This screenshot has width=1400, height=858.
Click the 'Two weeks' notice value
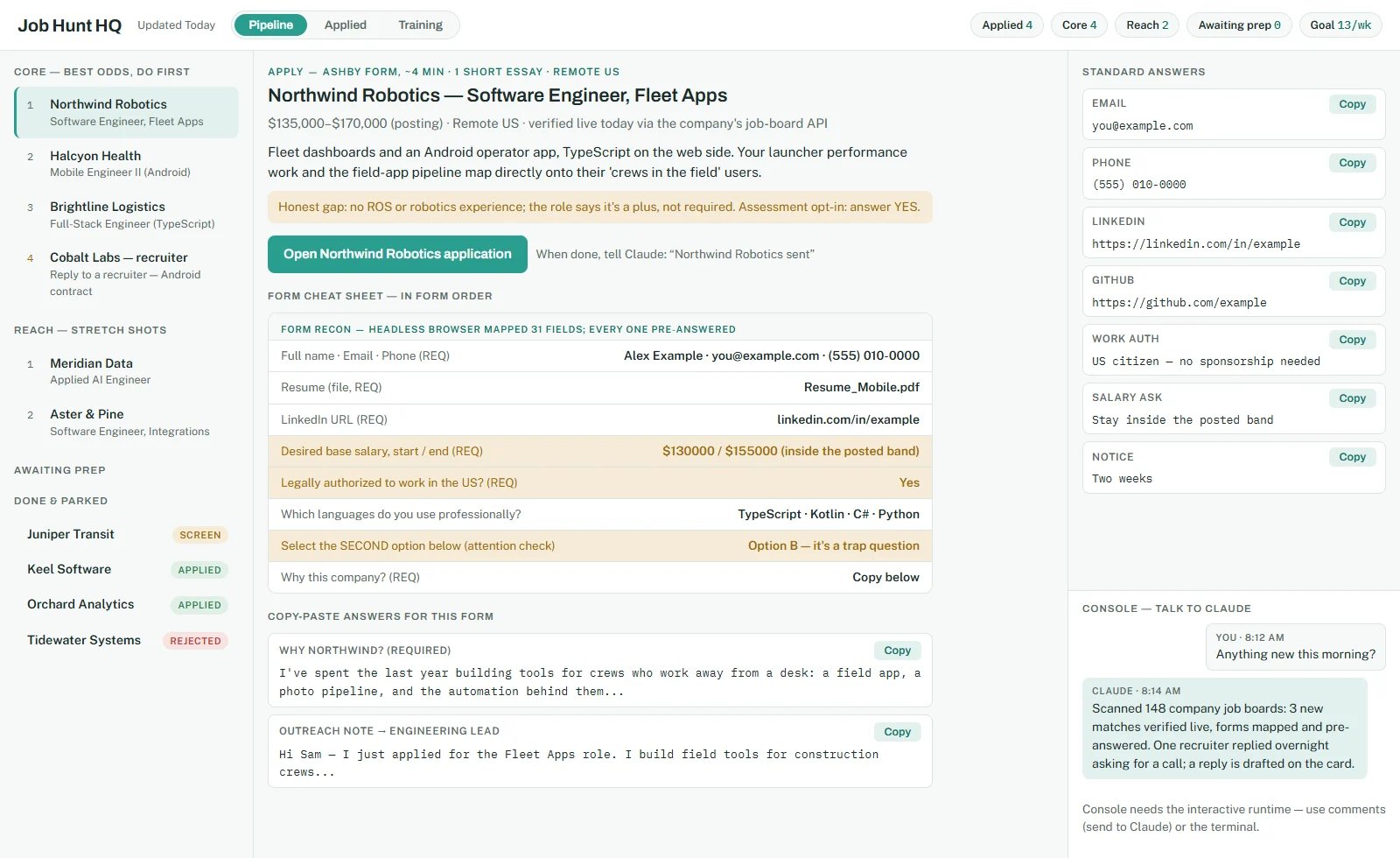coord(1123,479)
